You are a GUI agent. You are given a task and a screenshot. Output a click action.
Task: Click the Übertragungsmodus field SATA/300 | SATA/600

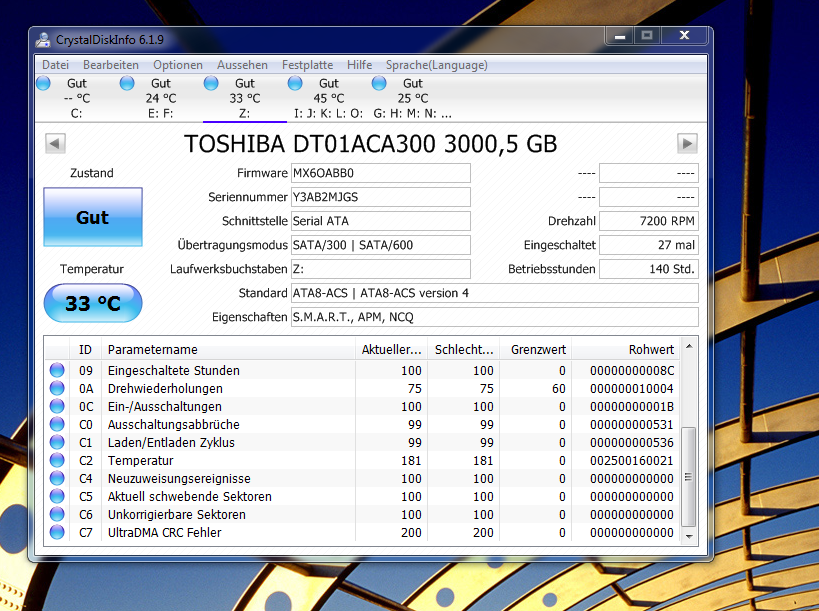(x=380, y=245)
